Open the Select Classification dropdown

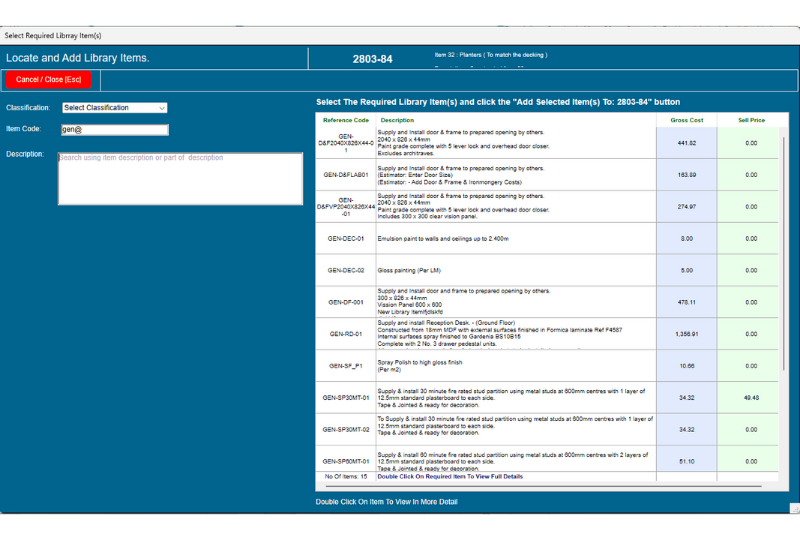coord(114,108)
